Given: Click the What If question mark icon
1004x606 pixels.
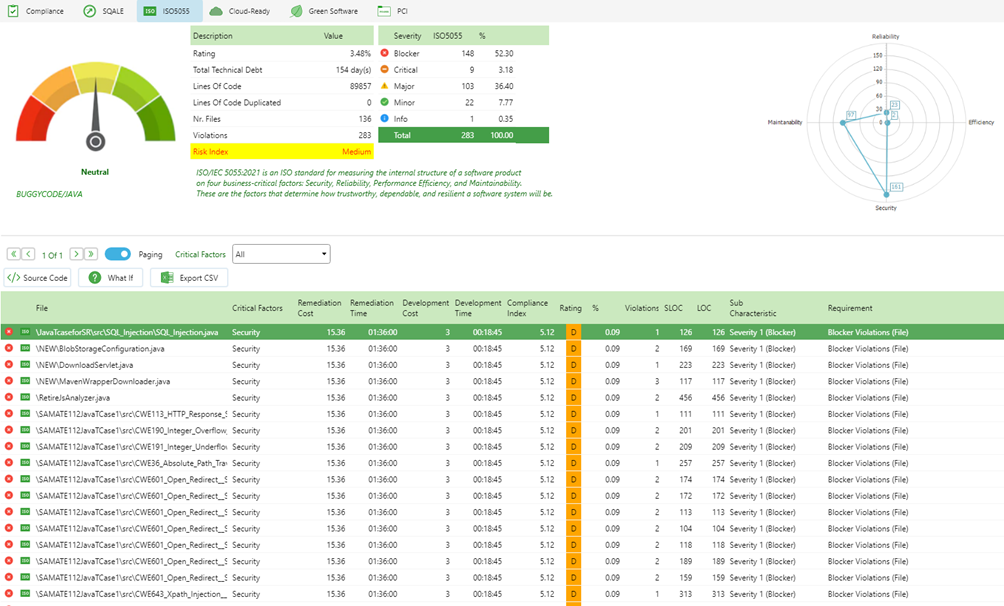Looking at the screenshot, I should (97, 277).
